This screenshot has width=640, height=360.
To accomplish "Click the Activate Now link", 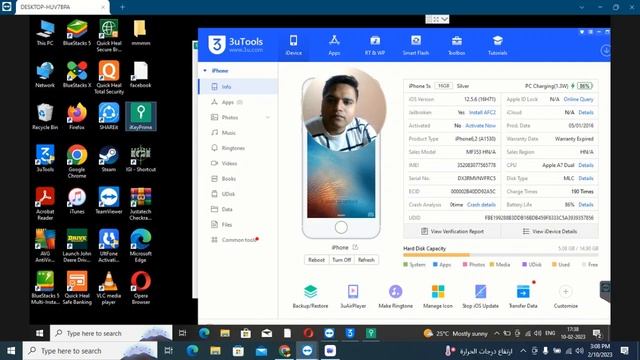I will pos(480,126).
